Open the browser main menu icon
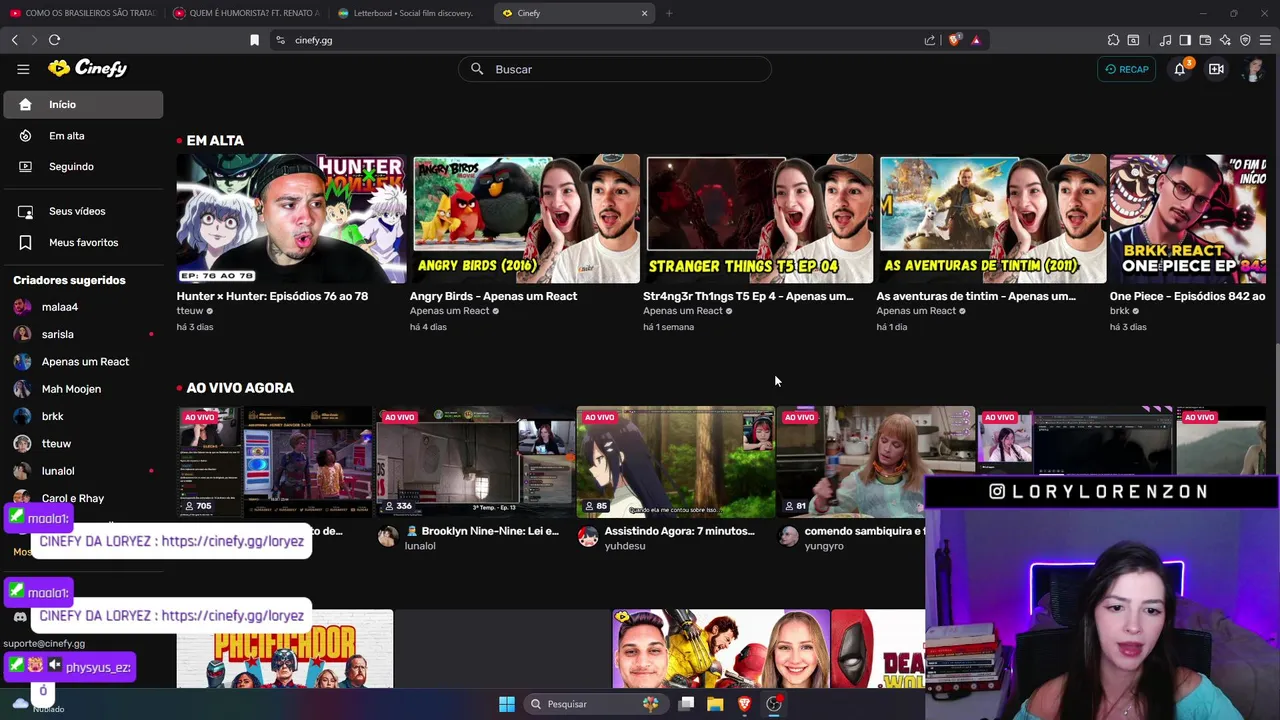The width and height of the screenshot is (1280, 720). point(1265,40)
